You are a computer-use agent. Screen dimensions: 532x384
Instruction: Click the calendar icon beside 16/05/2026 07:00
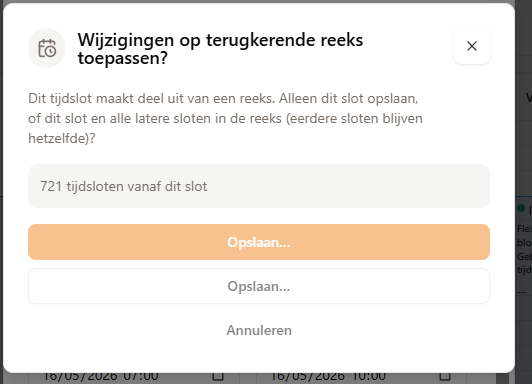click(x=218, y=376)
